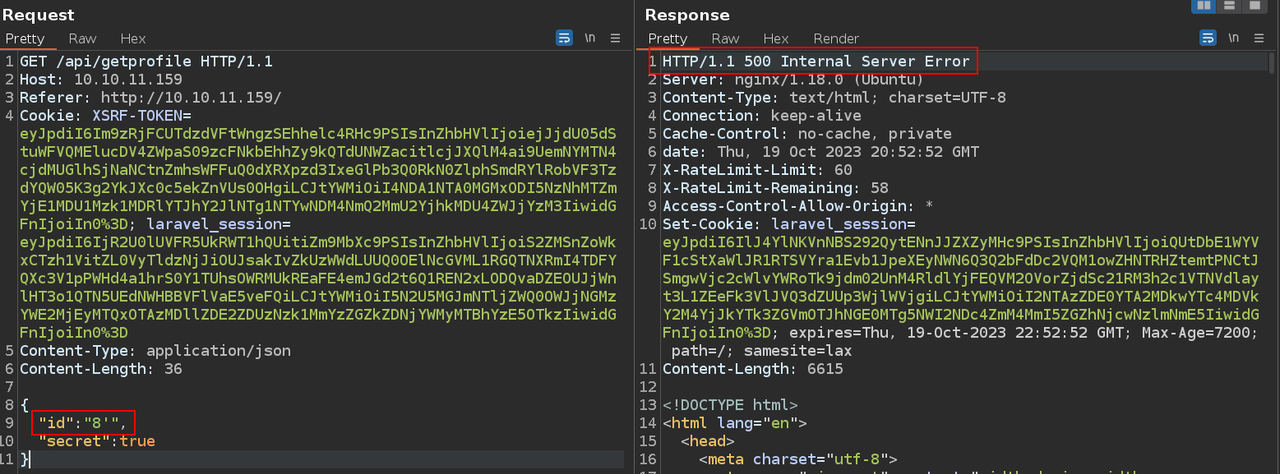The image size is (1280, 474).
Task: Switch Request view to Hex tab
Action: click(x=133, y=39)
